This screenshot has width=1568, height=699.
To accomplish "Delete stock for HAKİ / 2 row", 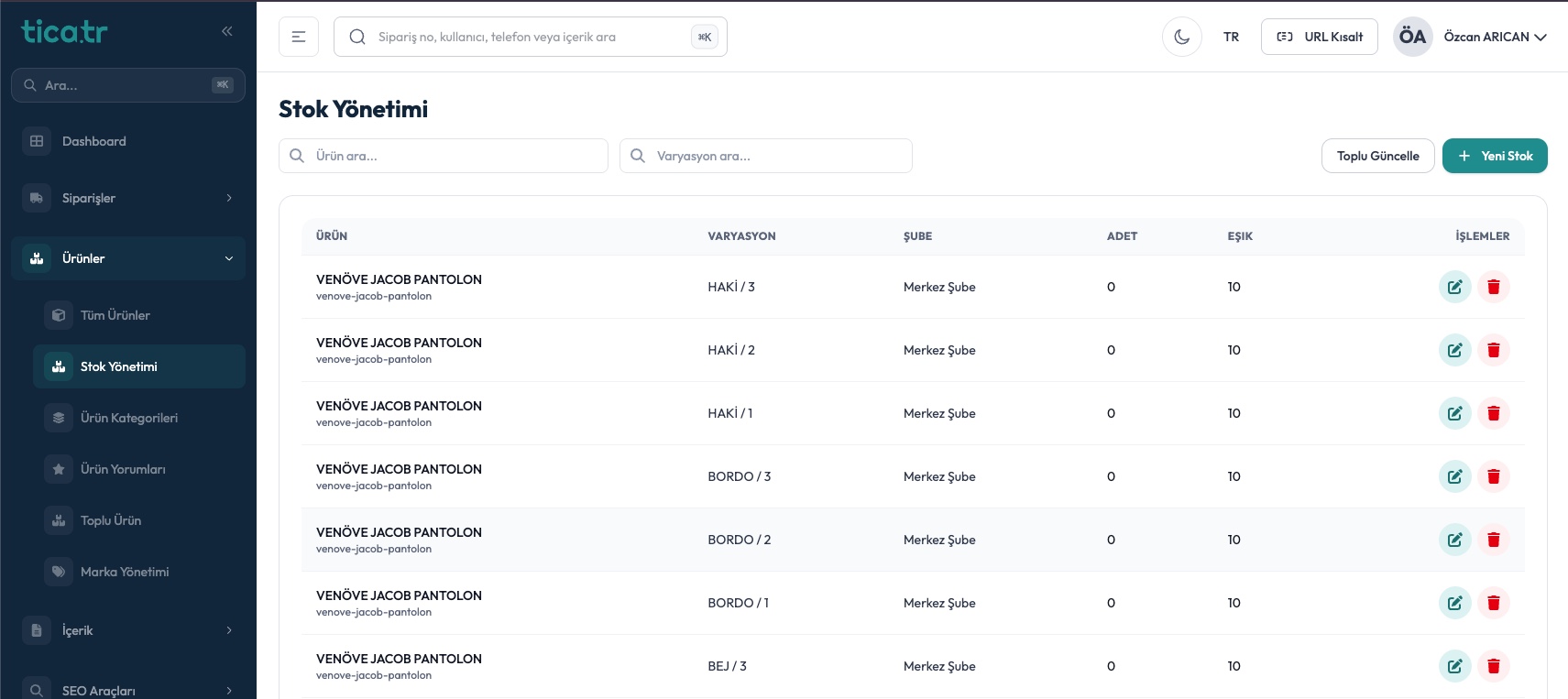I will click(1493, 350).
